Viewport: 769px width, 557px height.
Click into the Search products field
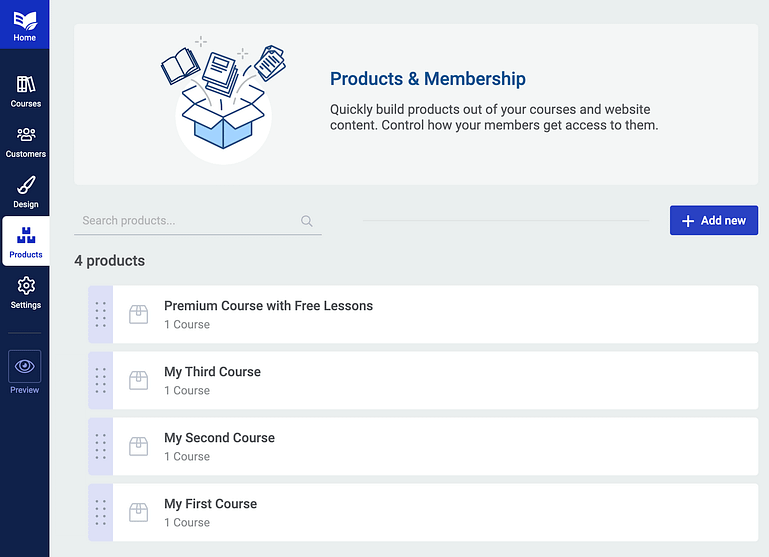(198, 221)
